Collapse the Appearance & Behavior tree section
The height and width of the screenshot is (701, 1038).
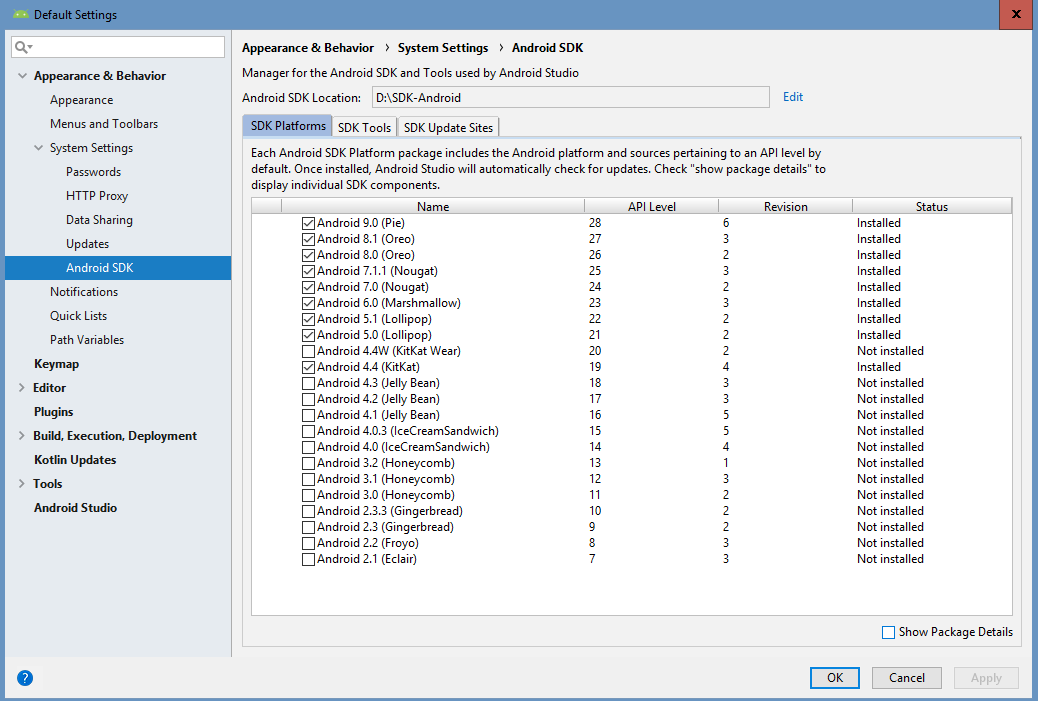pos(23,76)
